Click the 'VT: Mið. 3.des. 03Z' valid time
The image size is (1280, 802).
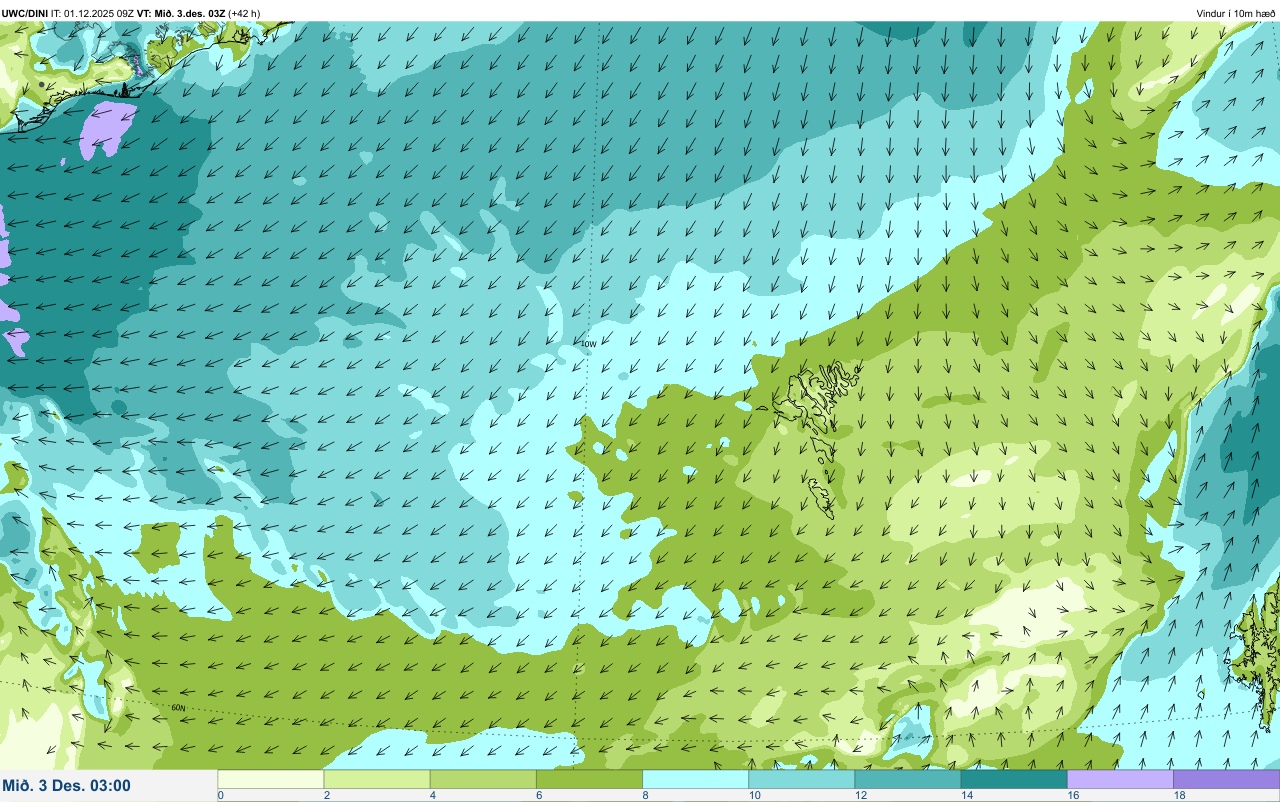181,13
